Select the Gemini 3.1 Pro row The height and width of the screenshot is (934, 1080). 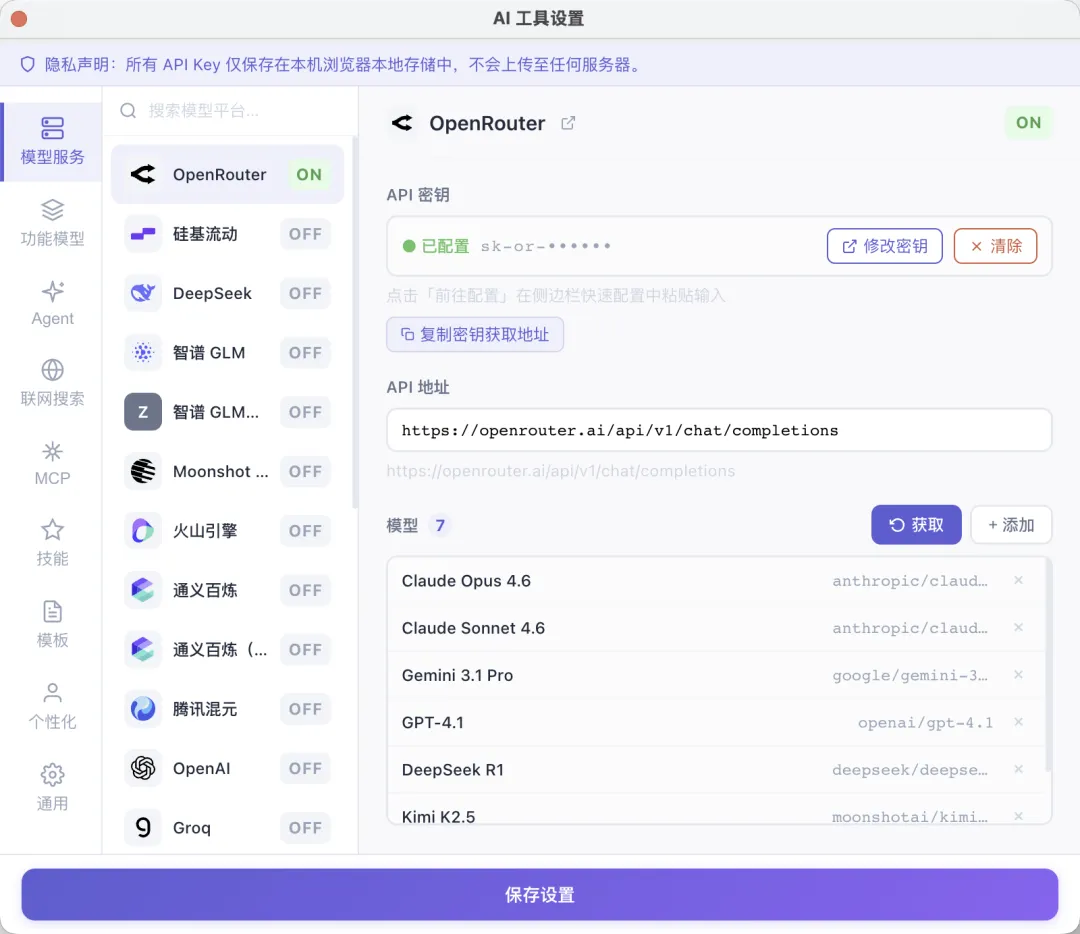[x=716, y=675]
